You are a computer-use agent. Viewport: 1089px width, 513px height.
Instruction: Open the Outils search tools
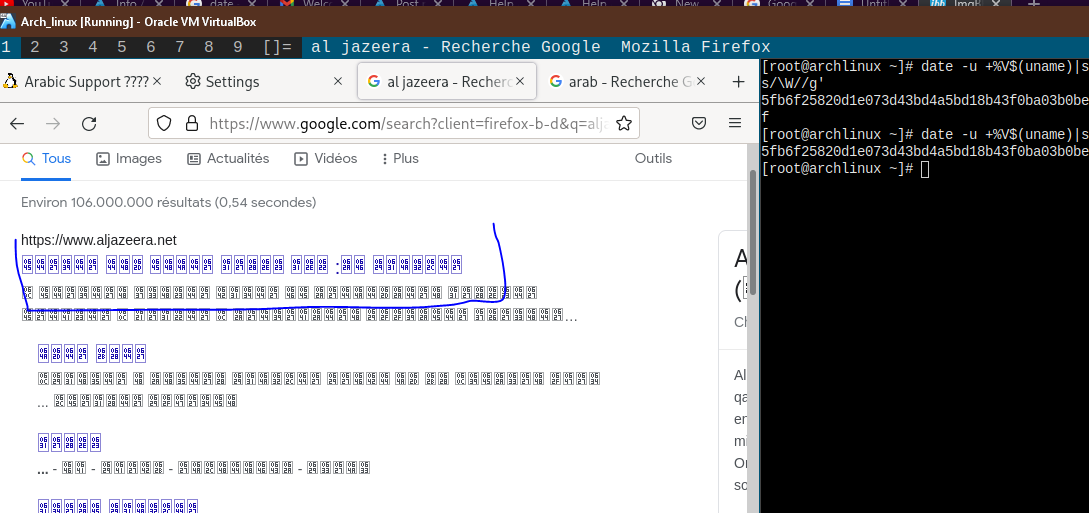coord(653,159)
